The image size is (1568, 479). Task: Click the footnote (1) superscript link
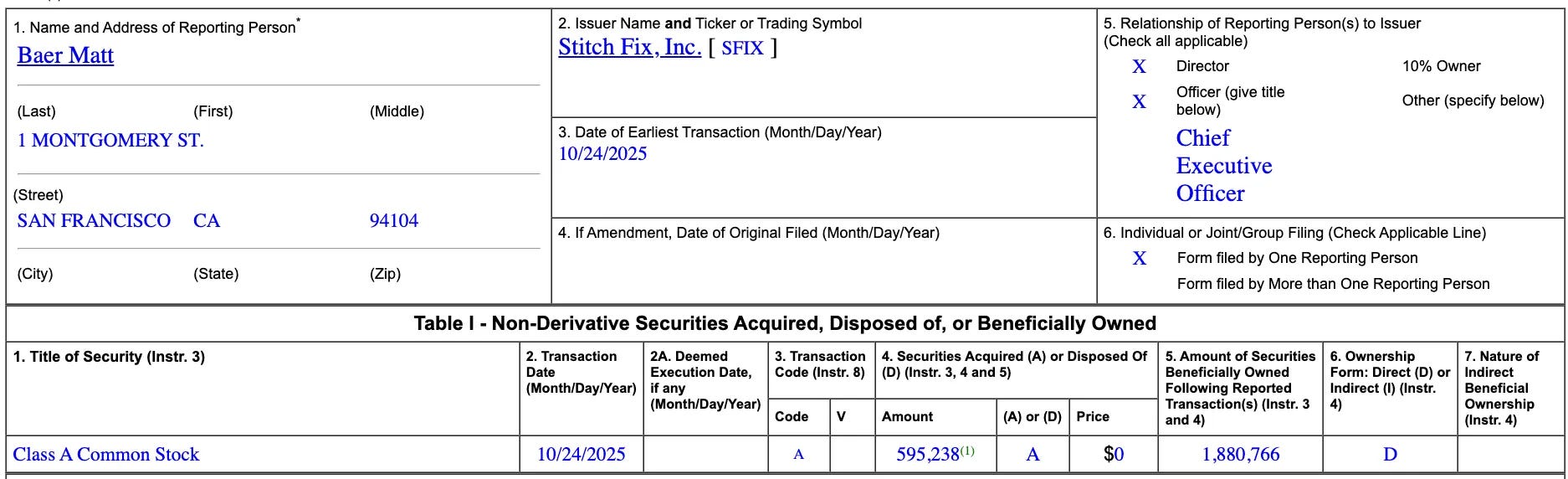[967, 451]
